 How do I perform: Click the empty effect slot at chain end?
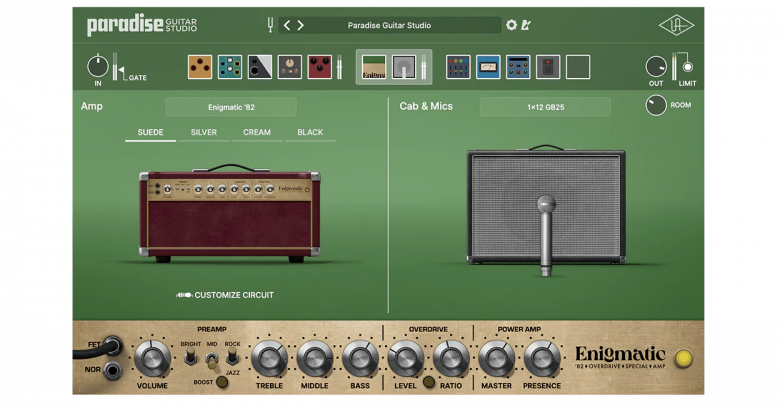pyautogui.click(x=578, y=67)
